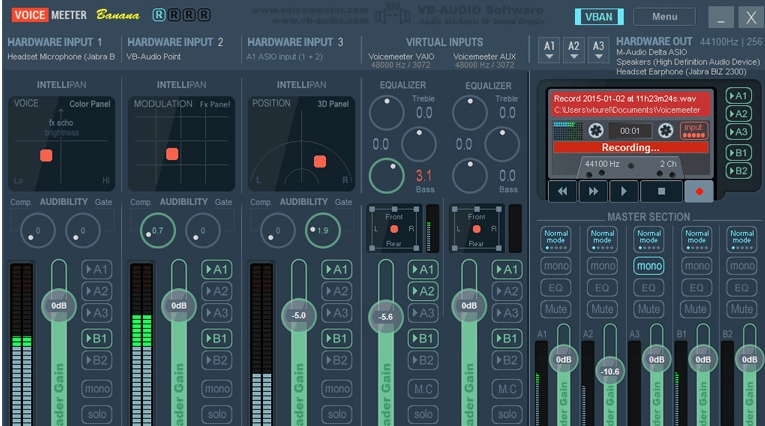Image resolution: width=765 pixels, height=426 pixels.
Task: Click the highlighted mono button in Master Section
Action: pyautogui.click(x=648, y=266)
